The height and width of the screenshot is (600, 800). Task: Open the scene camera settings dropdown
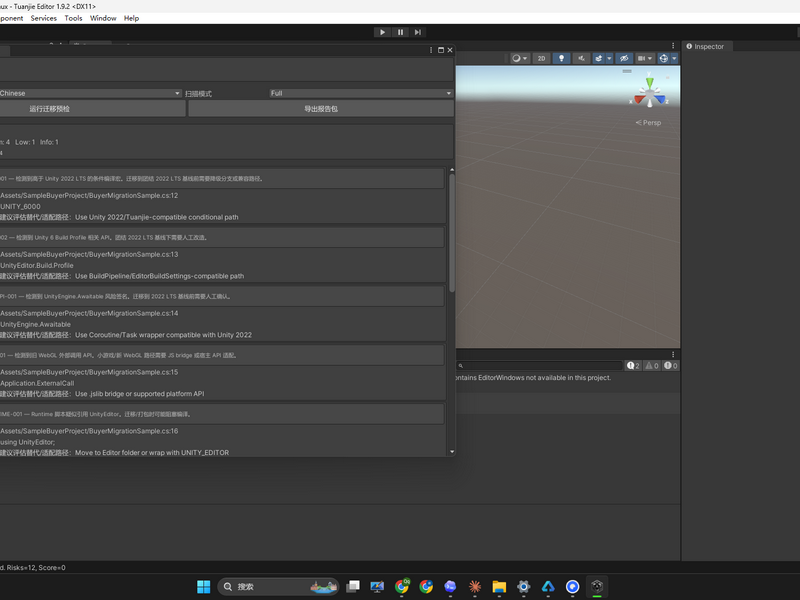pyautogui.click(x=645, y=58)
